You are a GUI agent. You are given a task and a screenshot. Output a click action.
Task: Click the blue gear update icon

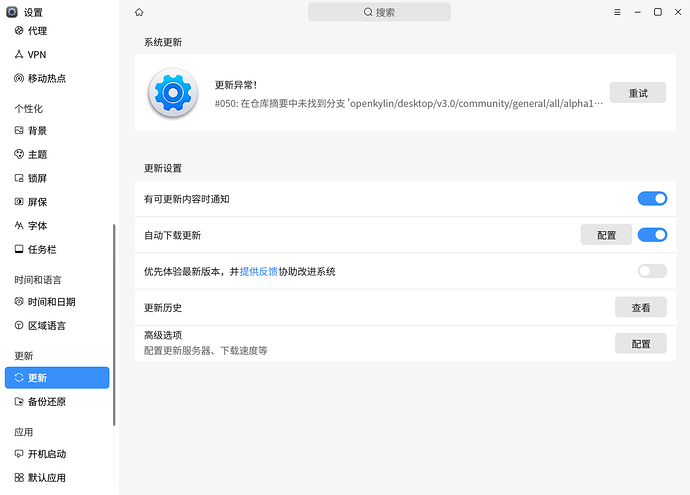click(x=173, y=93)
